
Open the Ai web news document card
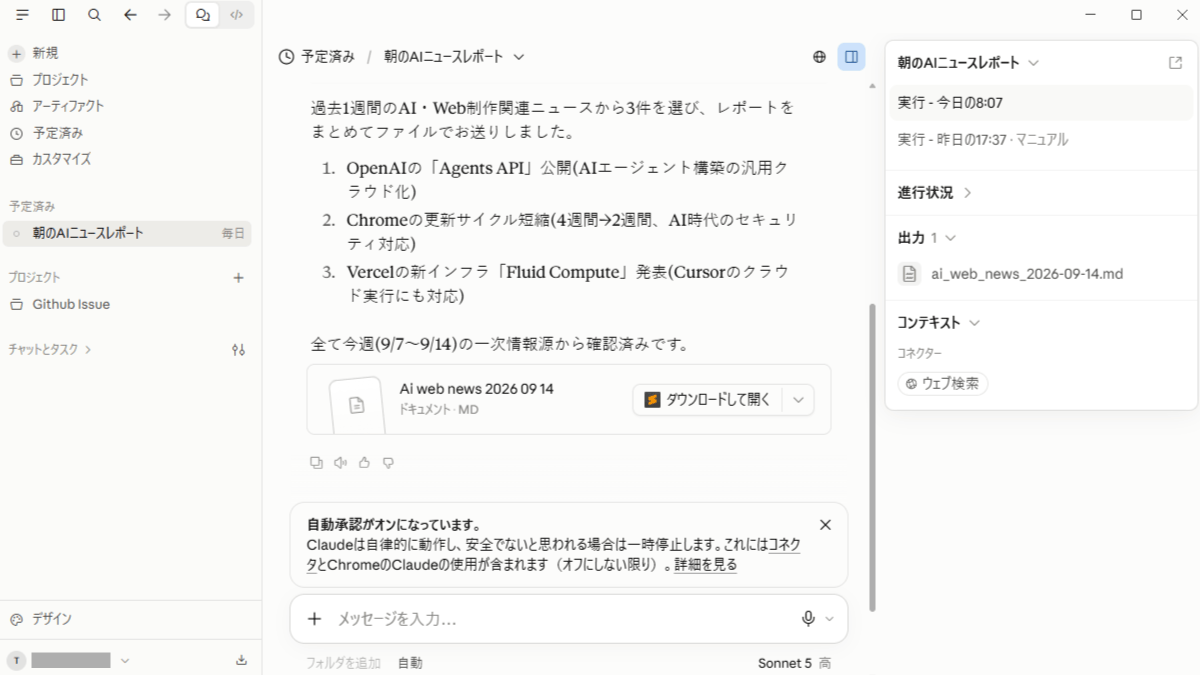[568, 399]
